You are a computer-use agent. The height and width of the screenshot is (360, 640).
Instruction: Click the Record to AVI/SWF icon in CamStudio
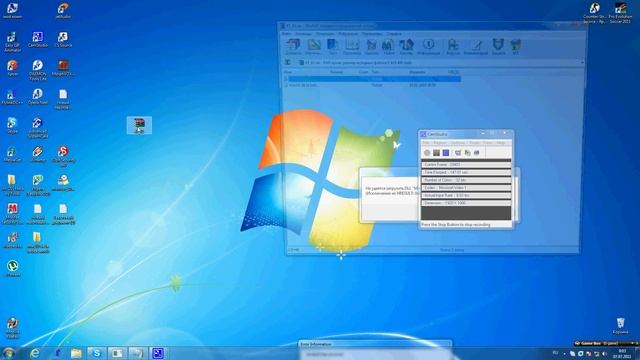pos(467,153)
